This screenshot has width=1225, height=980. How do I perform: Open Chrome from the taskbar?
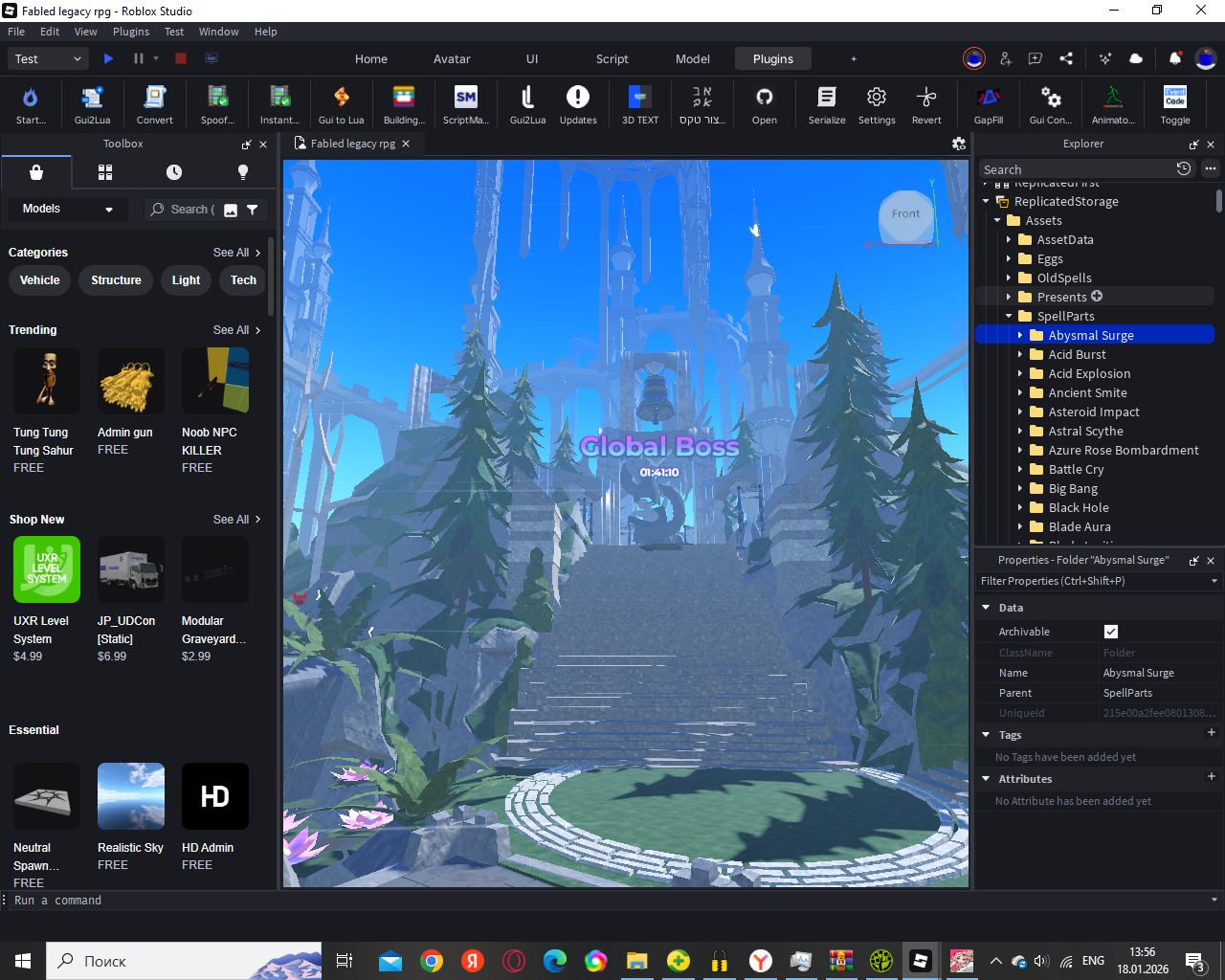(432, 961)
